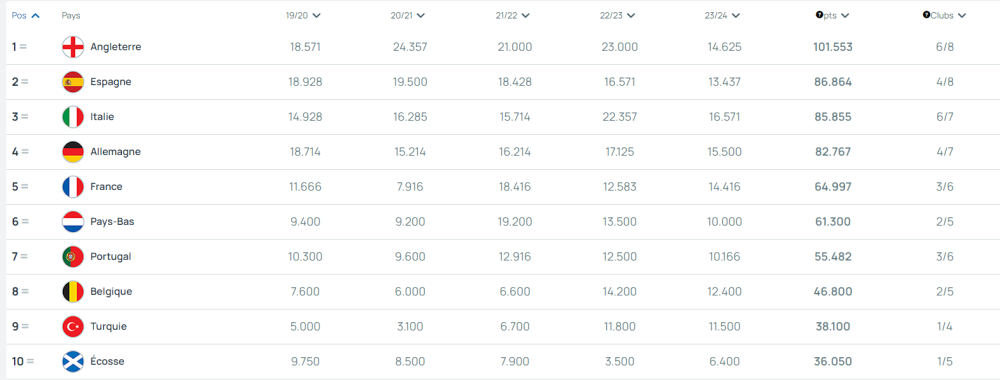Click the Italy flag icon
The height and width of the screenshot is (380, 1000).
click(x=73, y=117)
